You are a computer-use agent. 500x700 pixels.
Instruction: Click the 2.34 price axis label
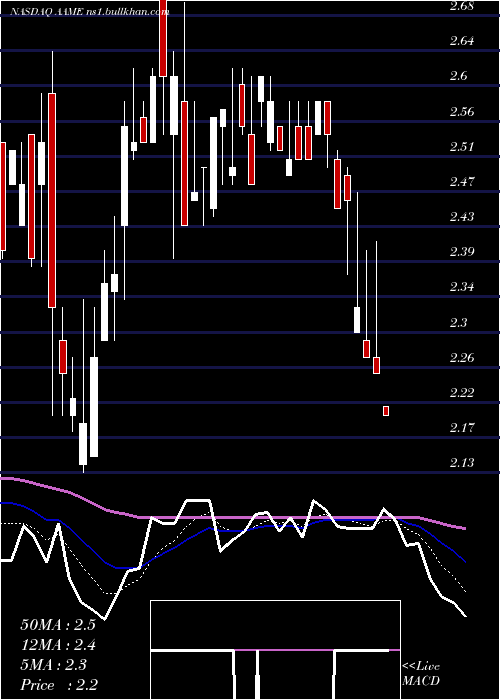point(462,286)
